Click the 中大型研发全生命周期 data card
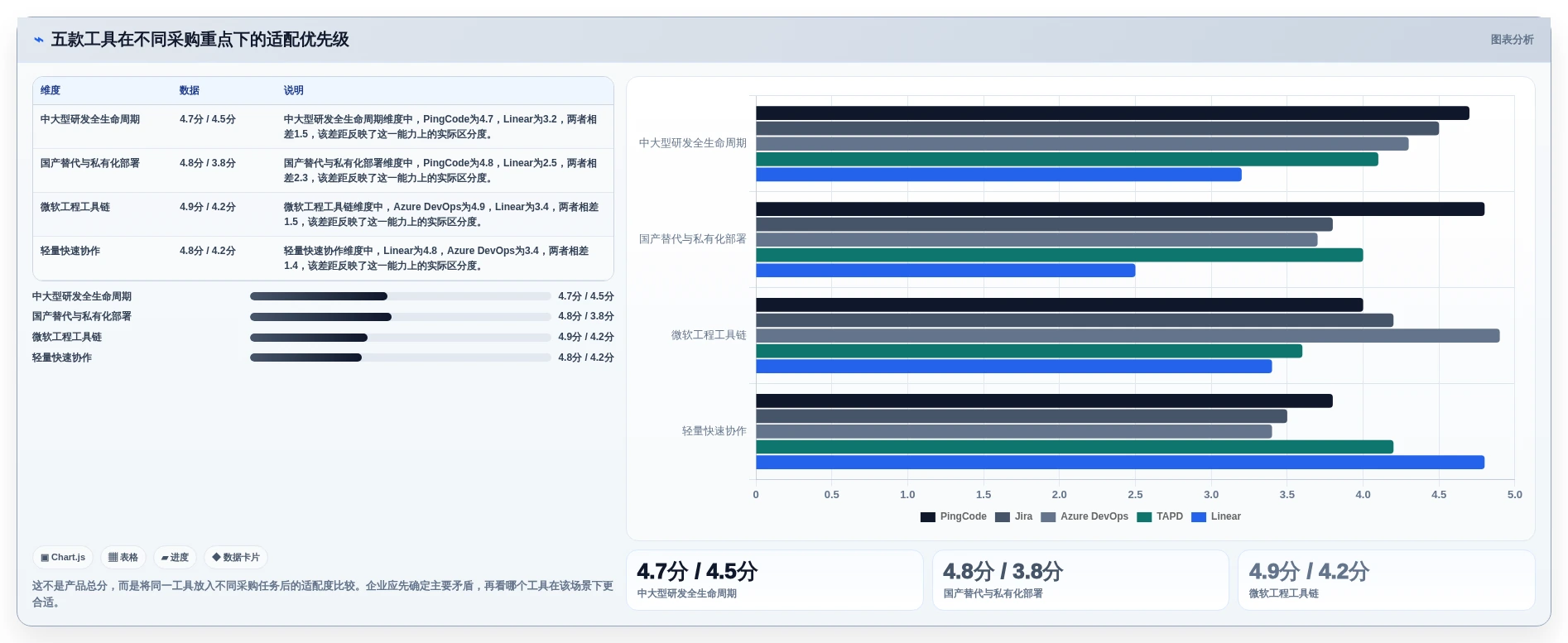 [x=774, y=580]
